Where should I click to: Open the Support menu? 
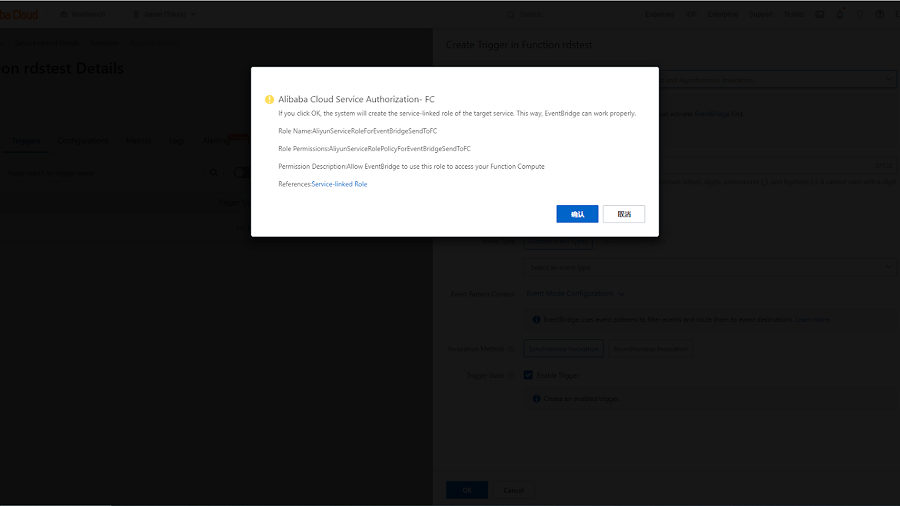761,14
